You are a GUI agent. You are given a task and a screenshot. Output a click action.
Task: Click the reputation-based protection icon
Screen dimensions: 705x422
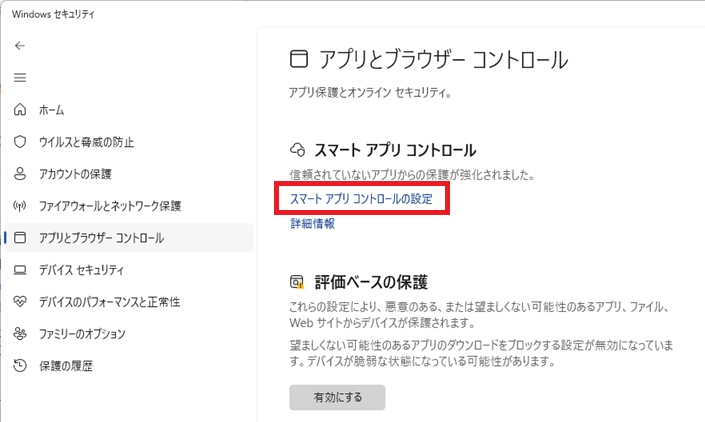pos(297,282)
